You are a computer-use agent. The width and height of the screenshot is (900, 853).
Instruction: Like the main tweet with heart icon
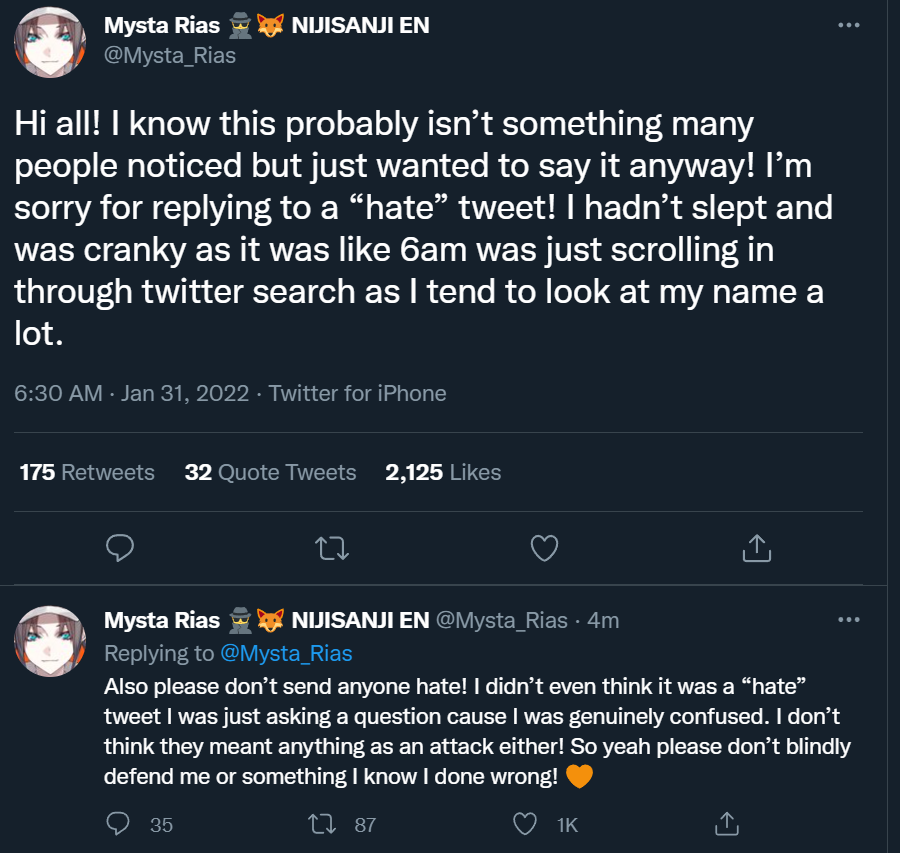[x=544, y=548]
